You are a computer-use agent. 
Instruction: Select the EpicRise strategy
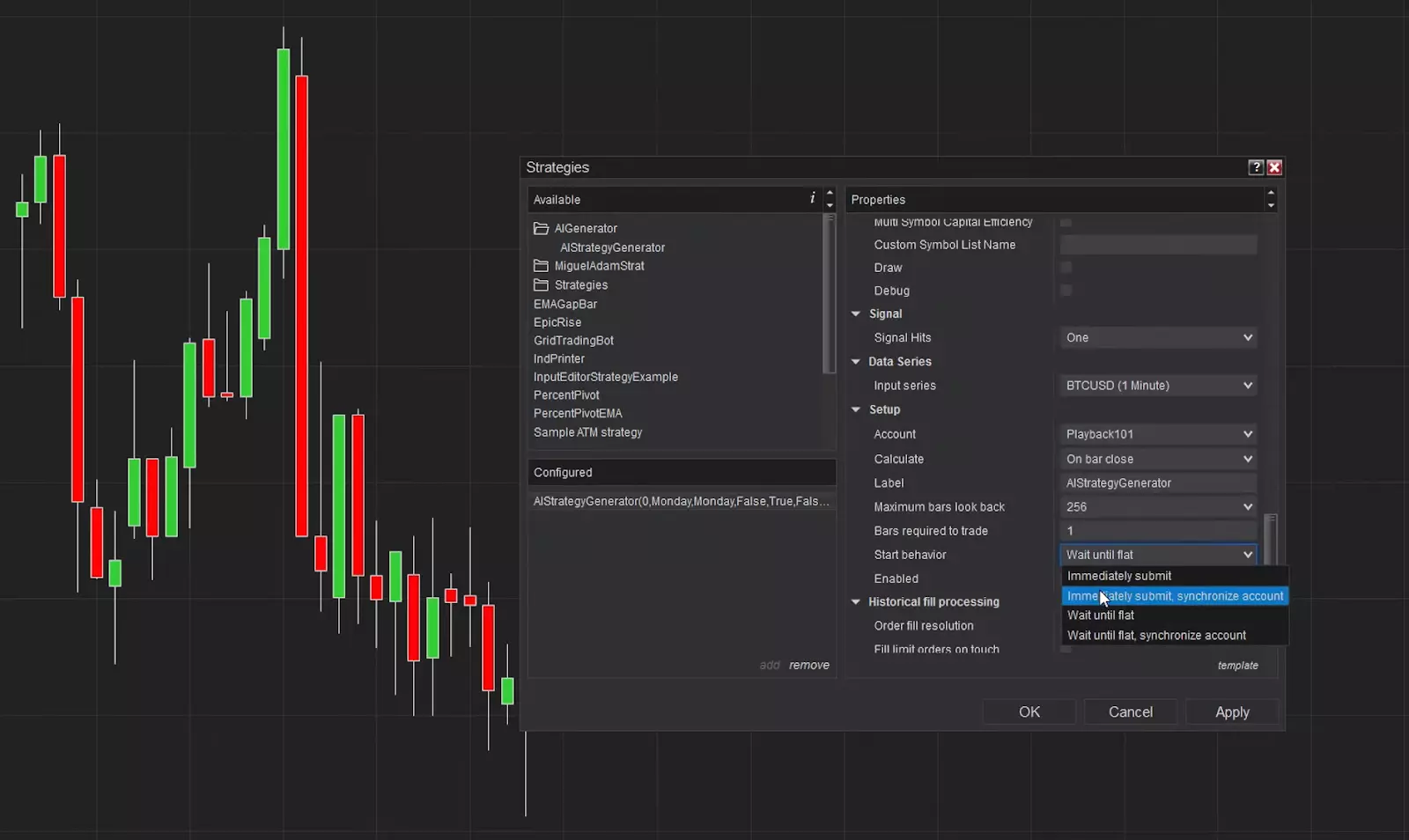pyautogui.click(x=557, y=322)
